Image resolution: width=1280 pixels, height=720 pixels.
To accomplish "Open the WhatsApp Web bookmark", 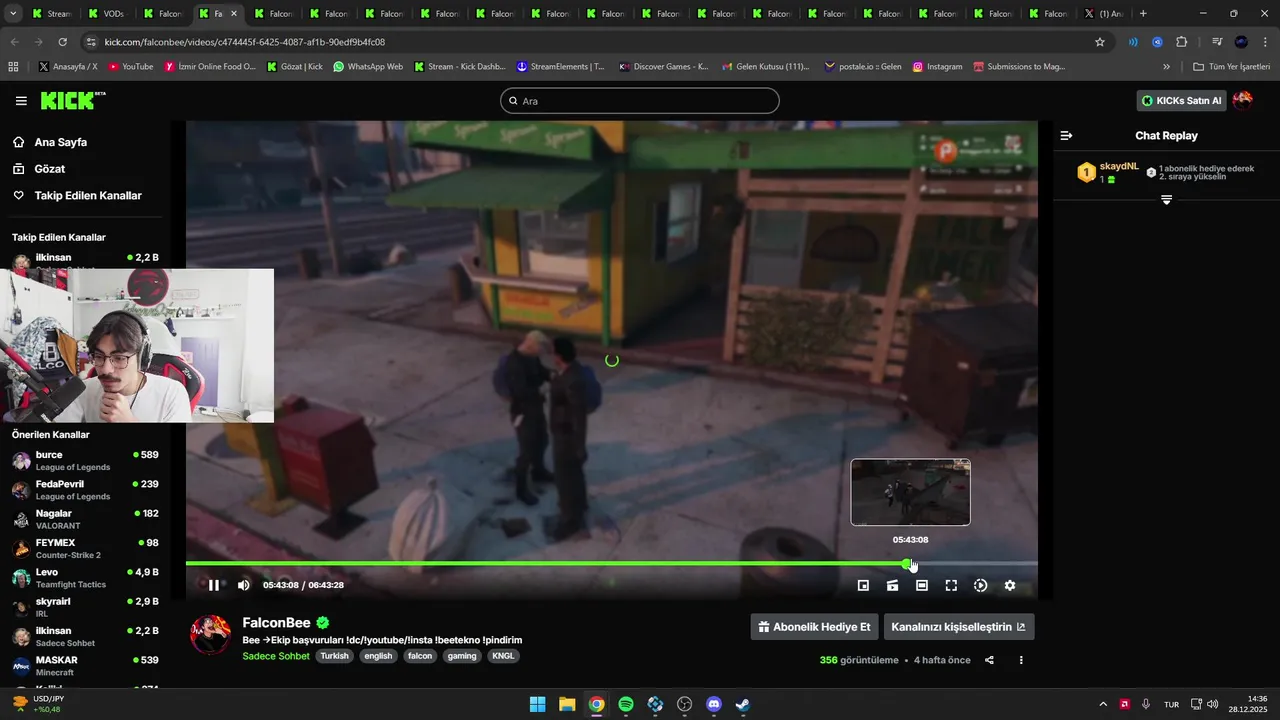I will pos(368,67).
